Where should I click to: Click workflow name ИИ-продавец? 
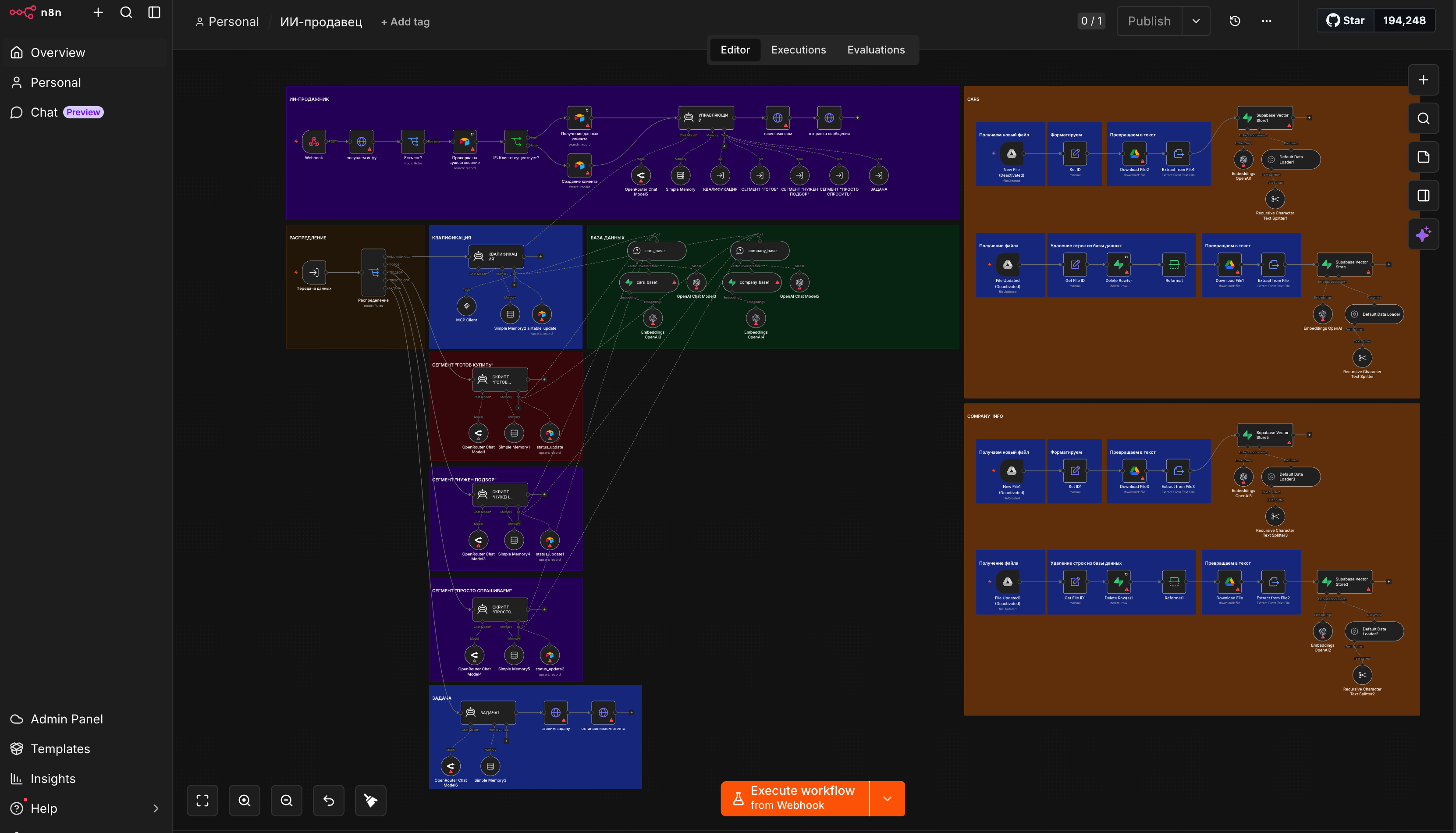coord(321,22)
